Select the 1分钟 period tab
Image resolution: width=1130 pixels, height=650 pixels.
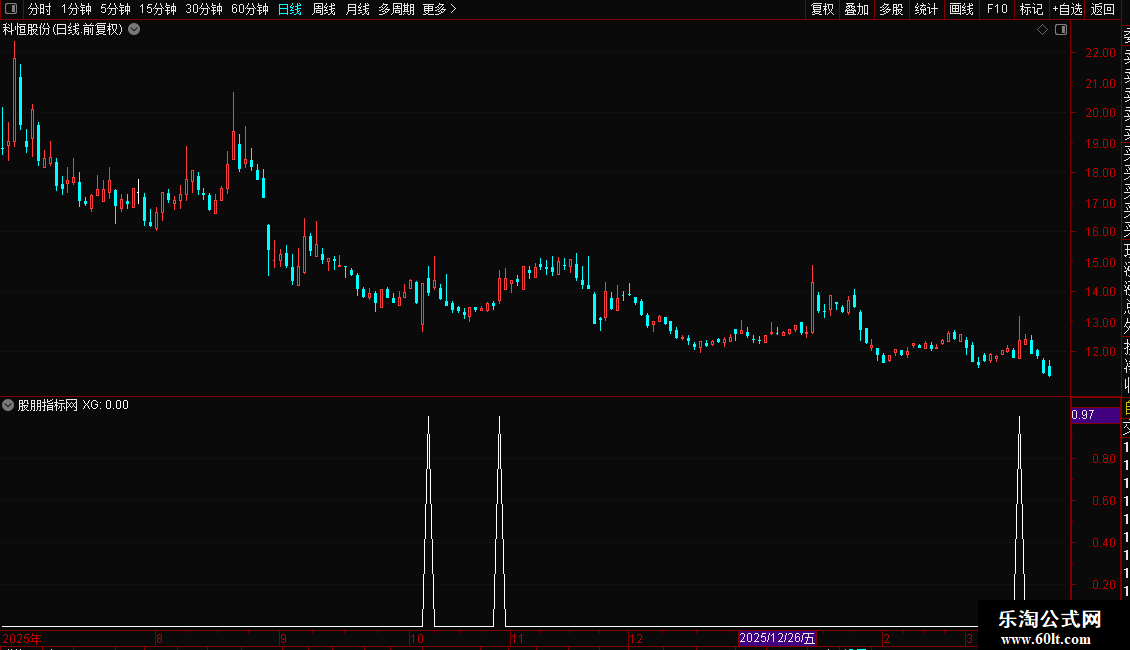point(76,9)
